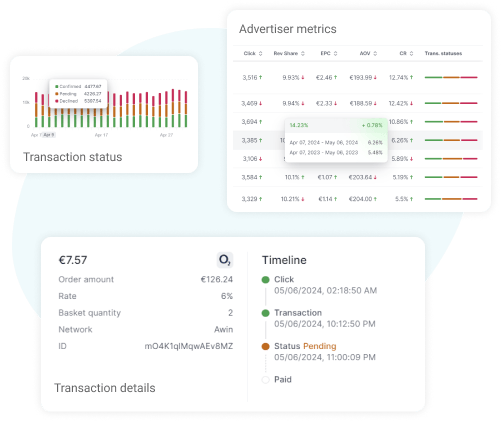This screenshot has height=422, width=501.
Task: Select the highlighted row with 3,385 clicks
Action: 358,140
